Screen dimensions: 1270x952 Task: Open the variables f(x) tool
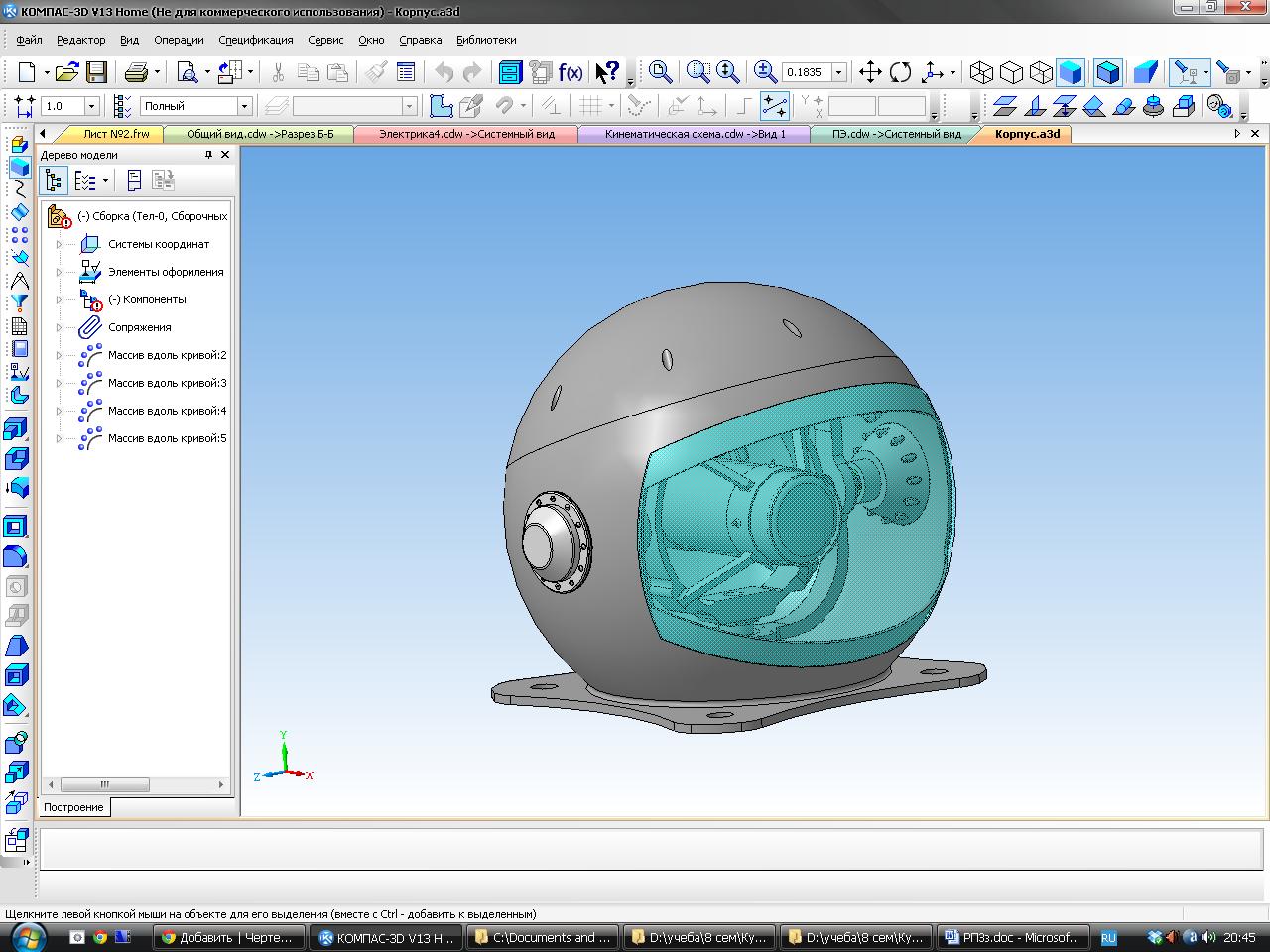point(571,72)
